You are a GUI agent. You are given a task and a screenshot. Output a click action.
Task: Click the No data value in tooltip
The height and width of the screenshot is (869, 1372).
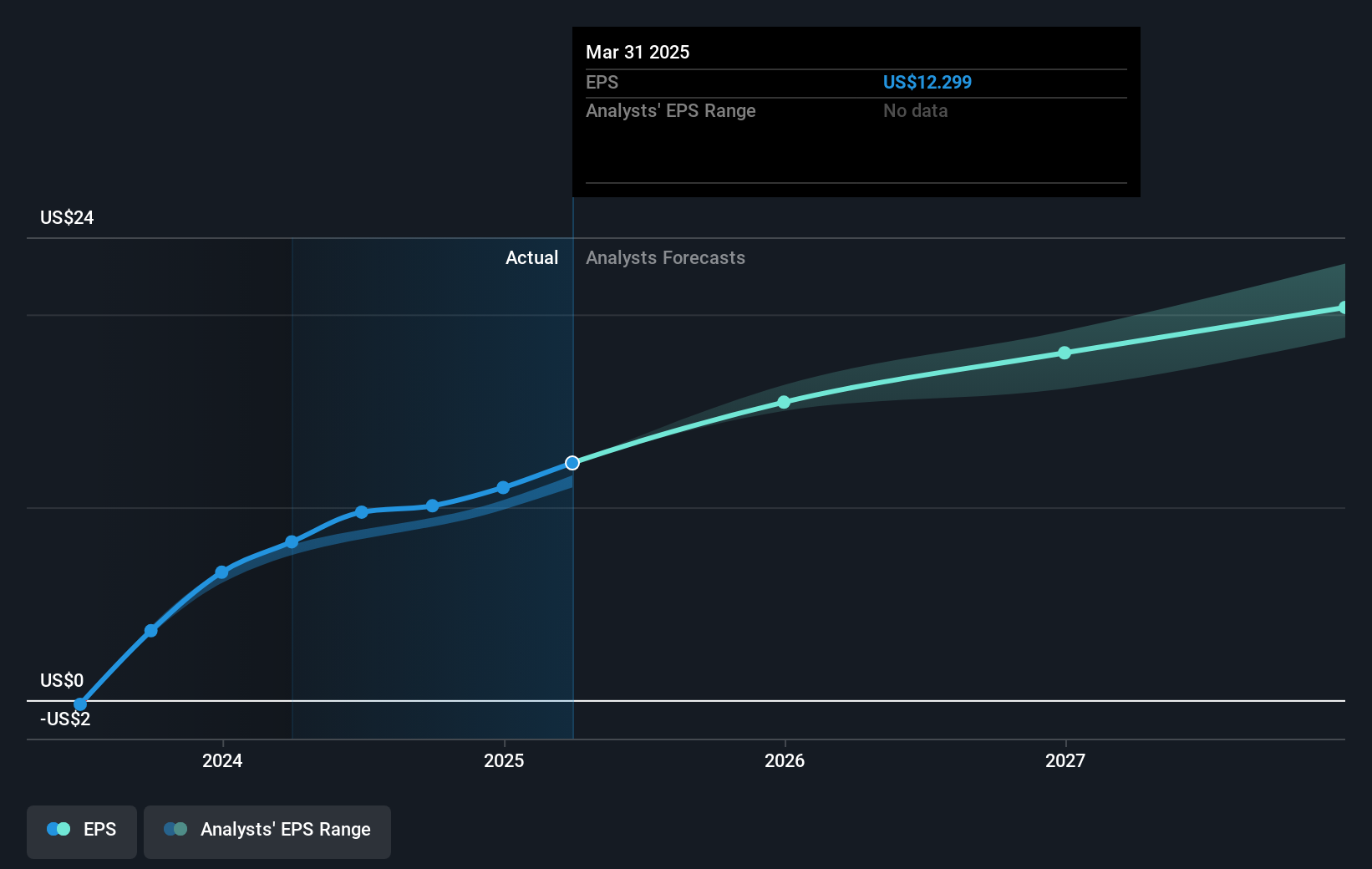pyautogui.click(x=915, y=110)
